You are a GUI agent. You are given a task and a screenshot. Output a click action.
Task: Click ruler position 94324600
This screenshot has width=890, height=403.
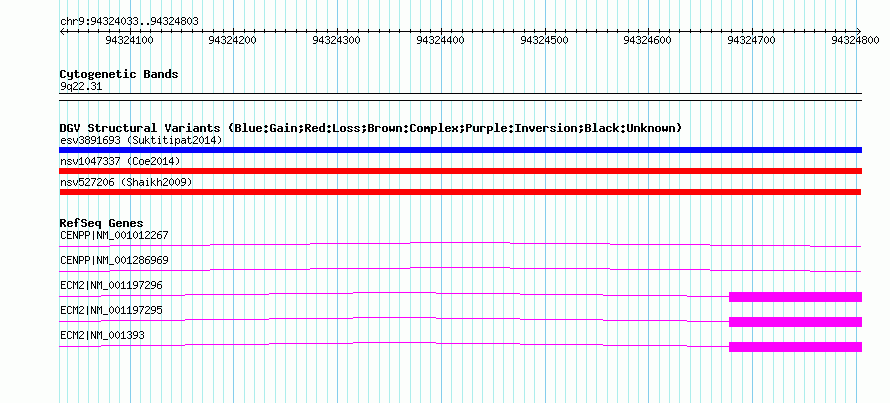coord(648,40)
